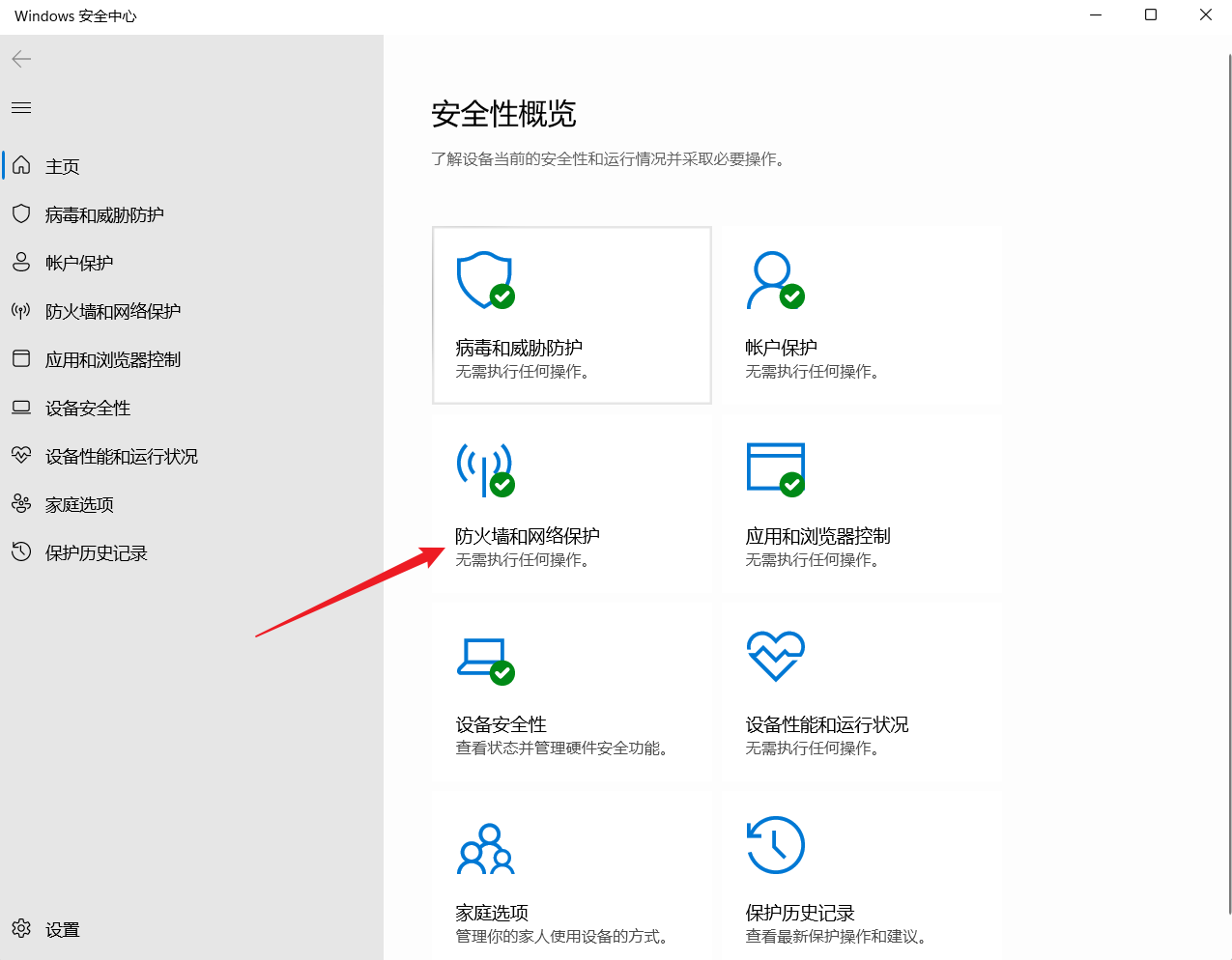Click text 查看最新保护操作和建议。
This screenshot has width=1232, height=960.
[837, 937]
